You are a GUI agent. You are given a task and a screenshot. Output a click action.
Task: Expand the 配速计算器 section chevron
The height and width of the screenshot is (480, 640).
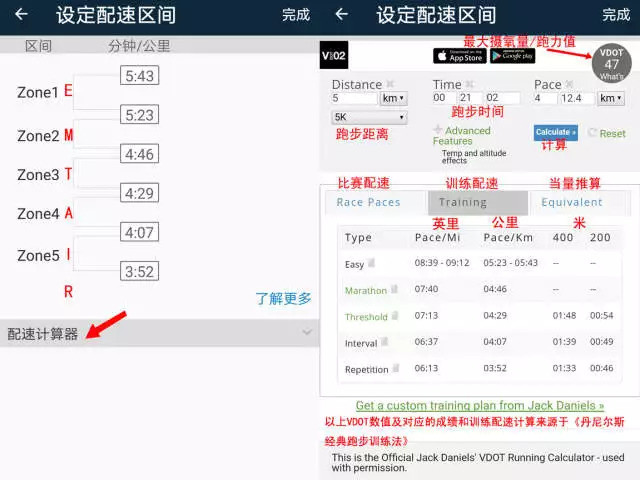pyautogui.click(x=307, y=332)
